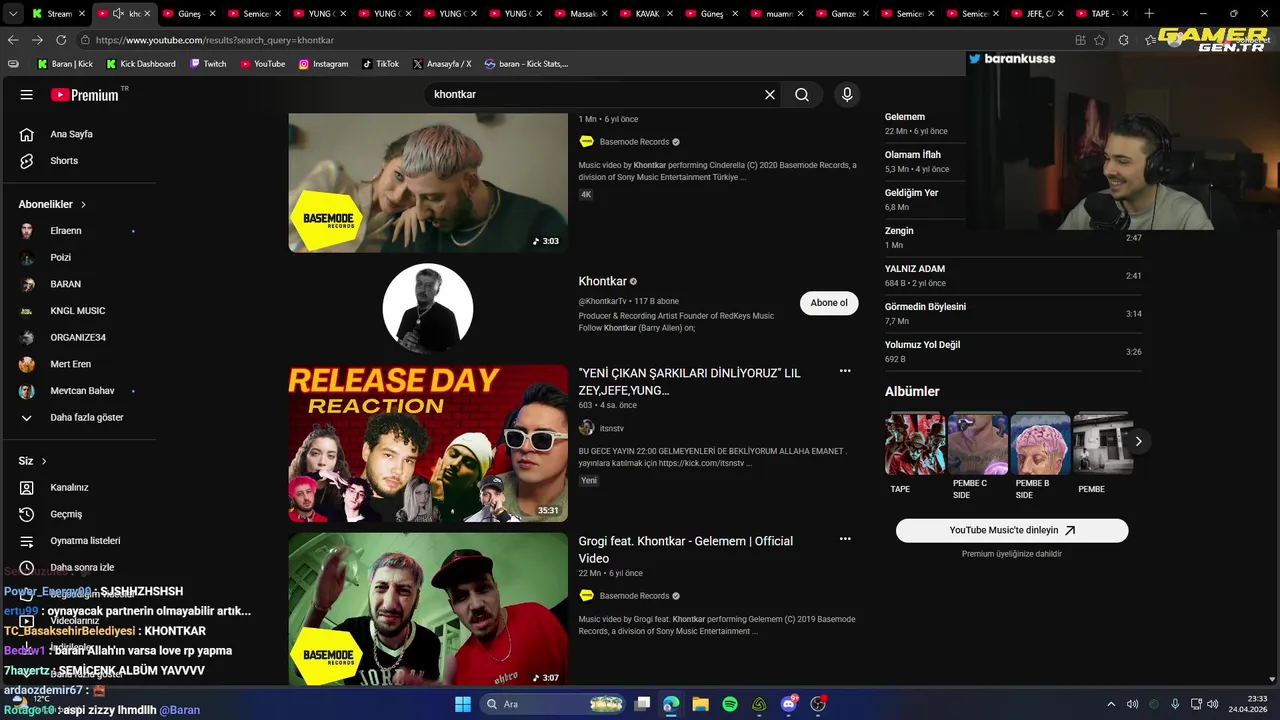Show hidden system tray icons chevron
The width and height of the screenshot is (1280, 720).
point(1110,704)
